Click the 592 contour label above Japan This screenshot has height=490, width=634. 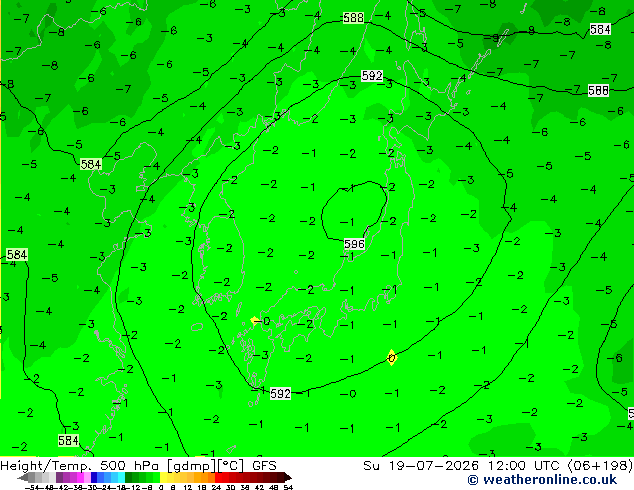pos(372,76)
